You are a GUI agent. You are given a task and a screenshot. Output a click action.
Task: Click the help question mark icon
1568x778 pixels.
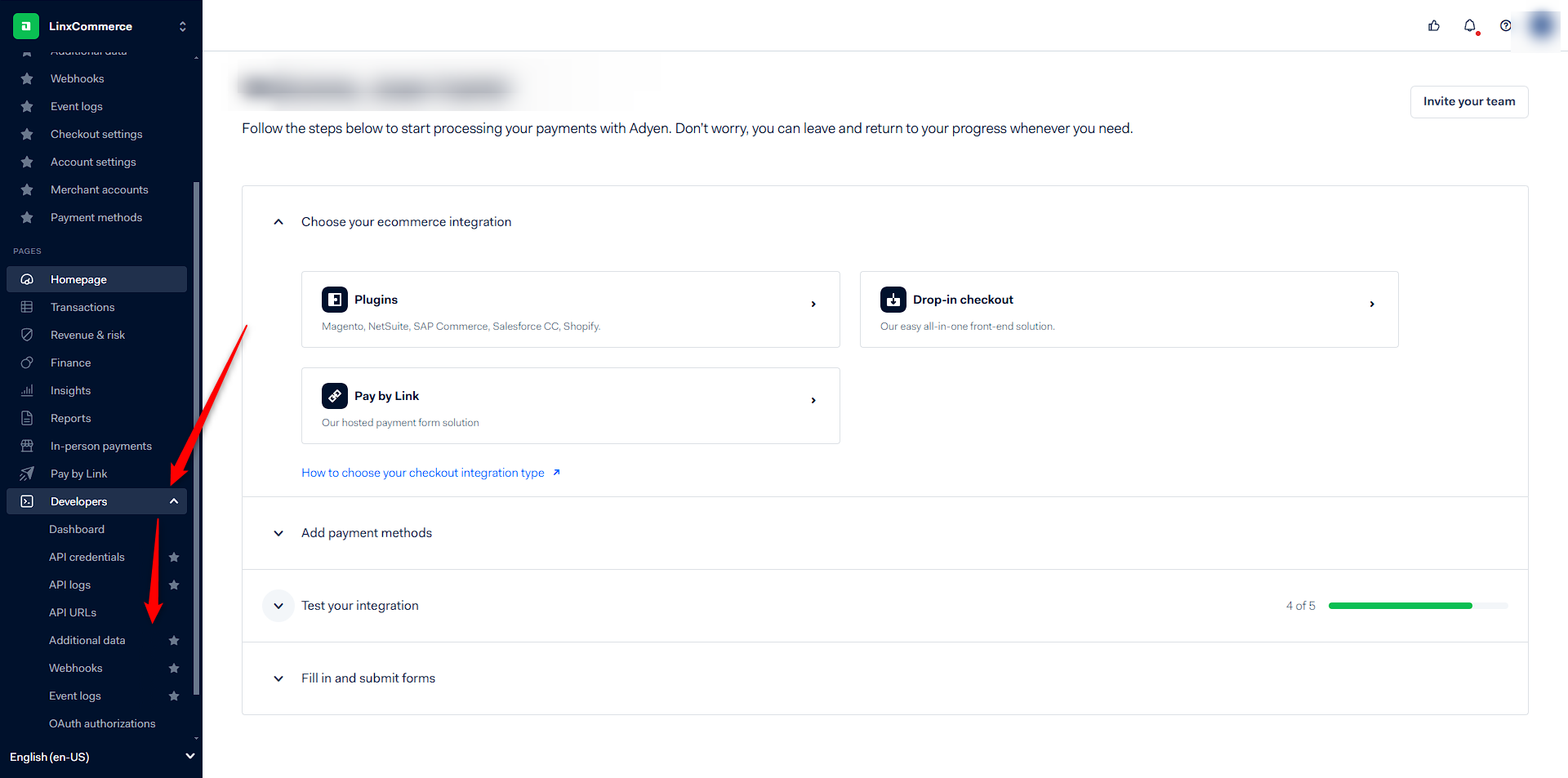click(x=1505, y=26)
